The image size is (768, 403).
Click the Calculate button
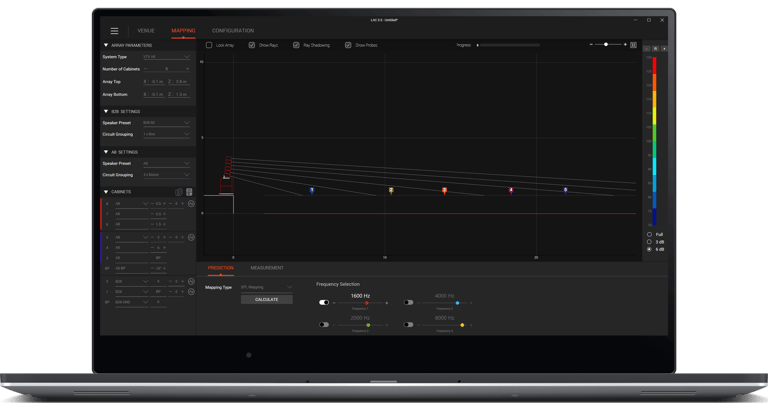click(x=266, y=299)
